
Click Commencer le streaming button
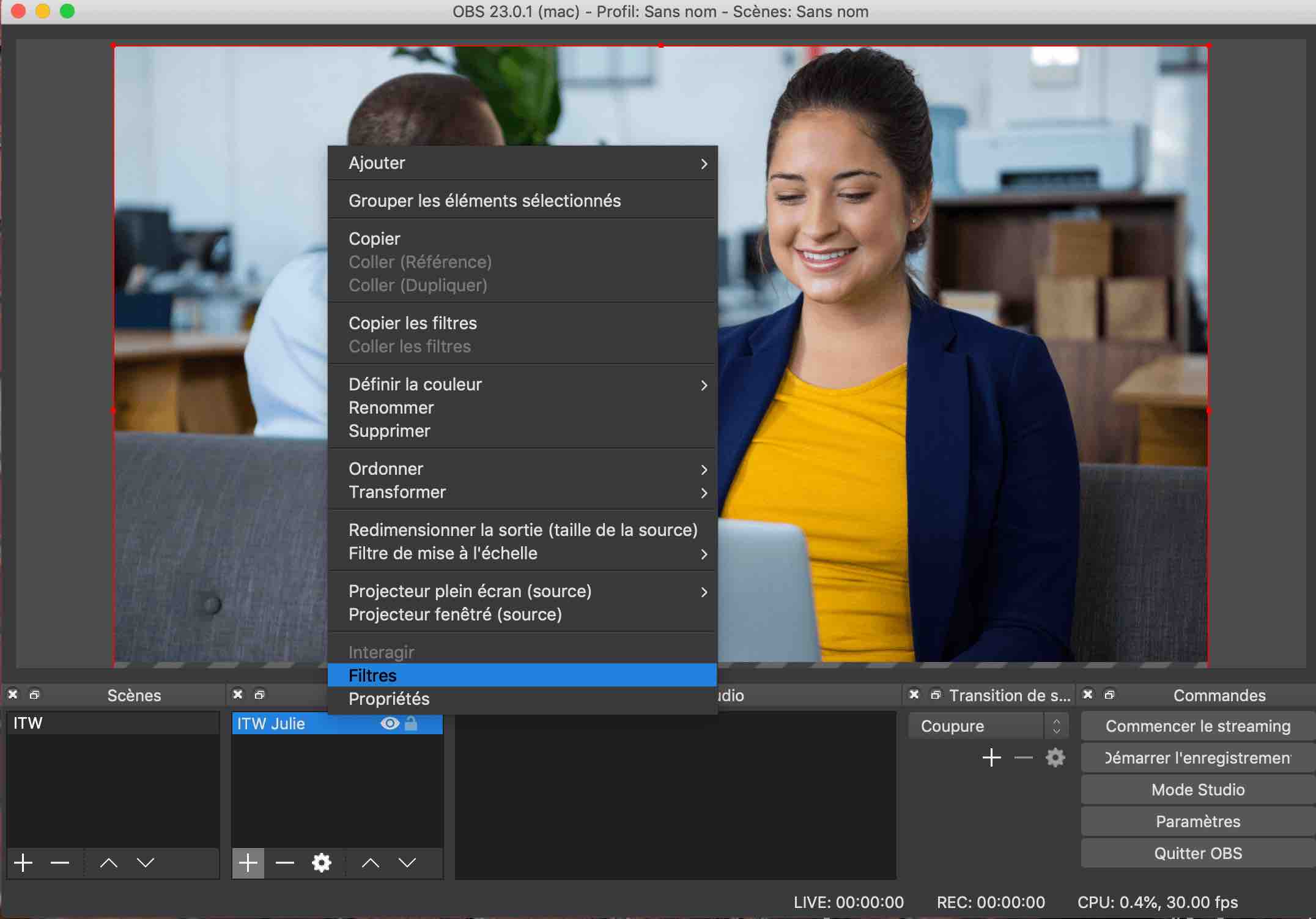(x=1197, y=726)
